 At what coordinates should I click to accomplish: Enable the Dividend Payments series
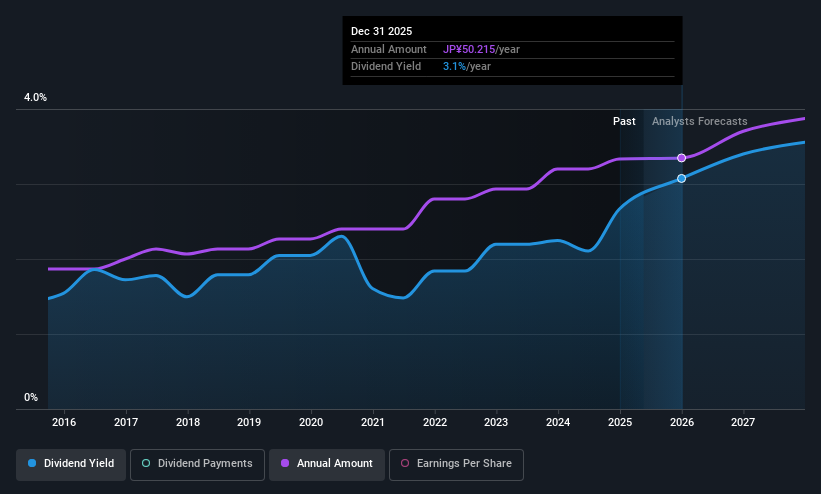(x=197, y=464)
